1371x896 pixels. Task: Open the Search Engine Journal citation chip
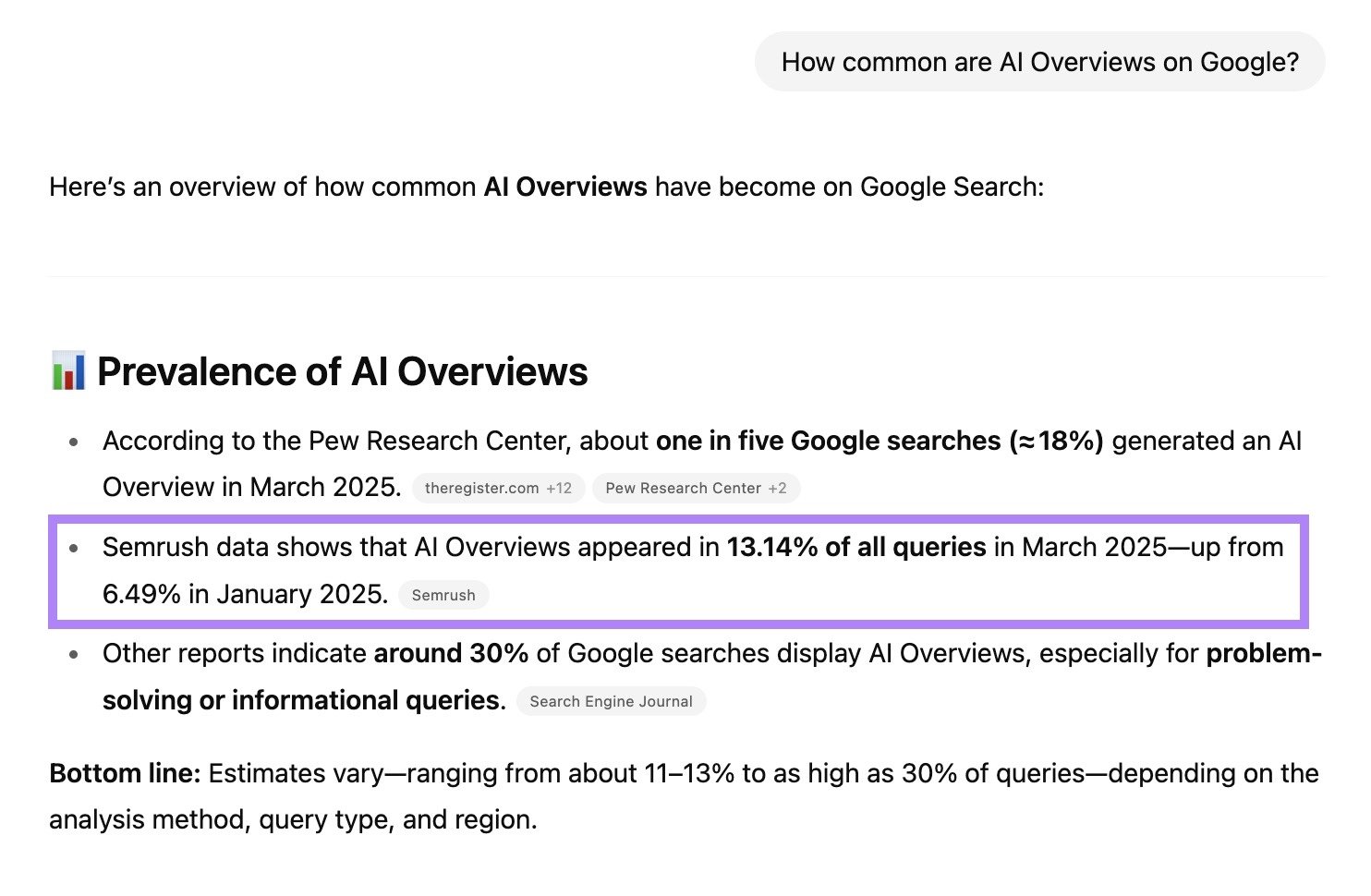click(611, 701)
